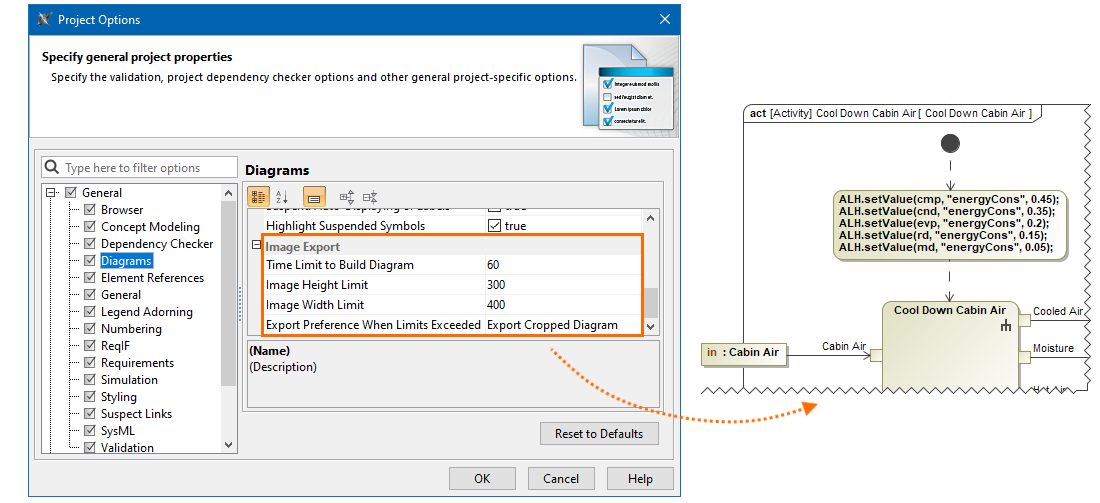The image size is (1100, 503).
Task: Select Dependency Checker tree item
Action: click(x=157, y=243)
